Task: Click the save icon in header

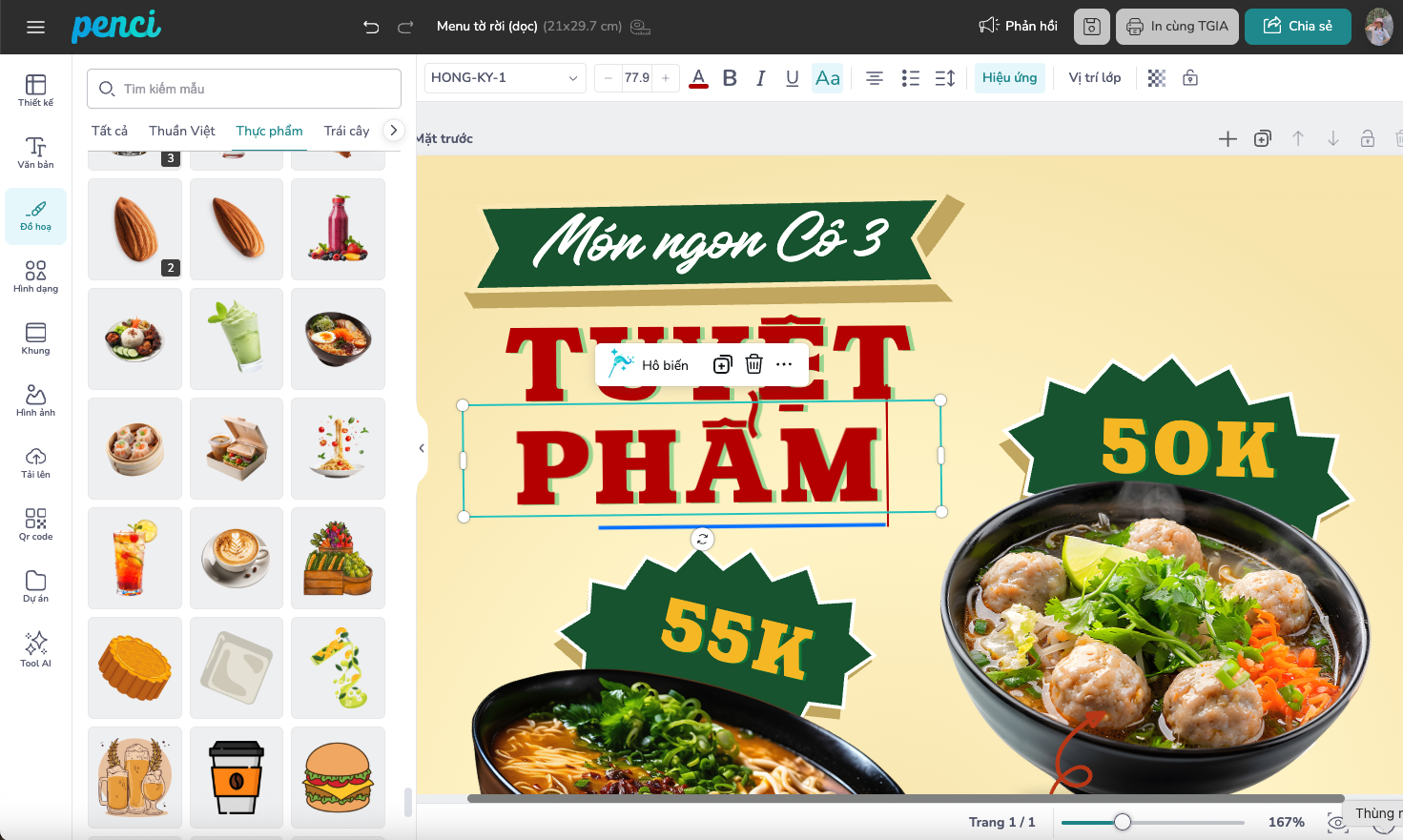Action: (x=1092, y=27)
